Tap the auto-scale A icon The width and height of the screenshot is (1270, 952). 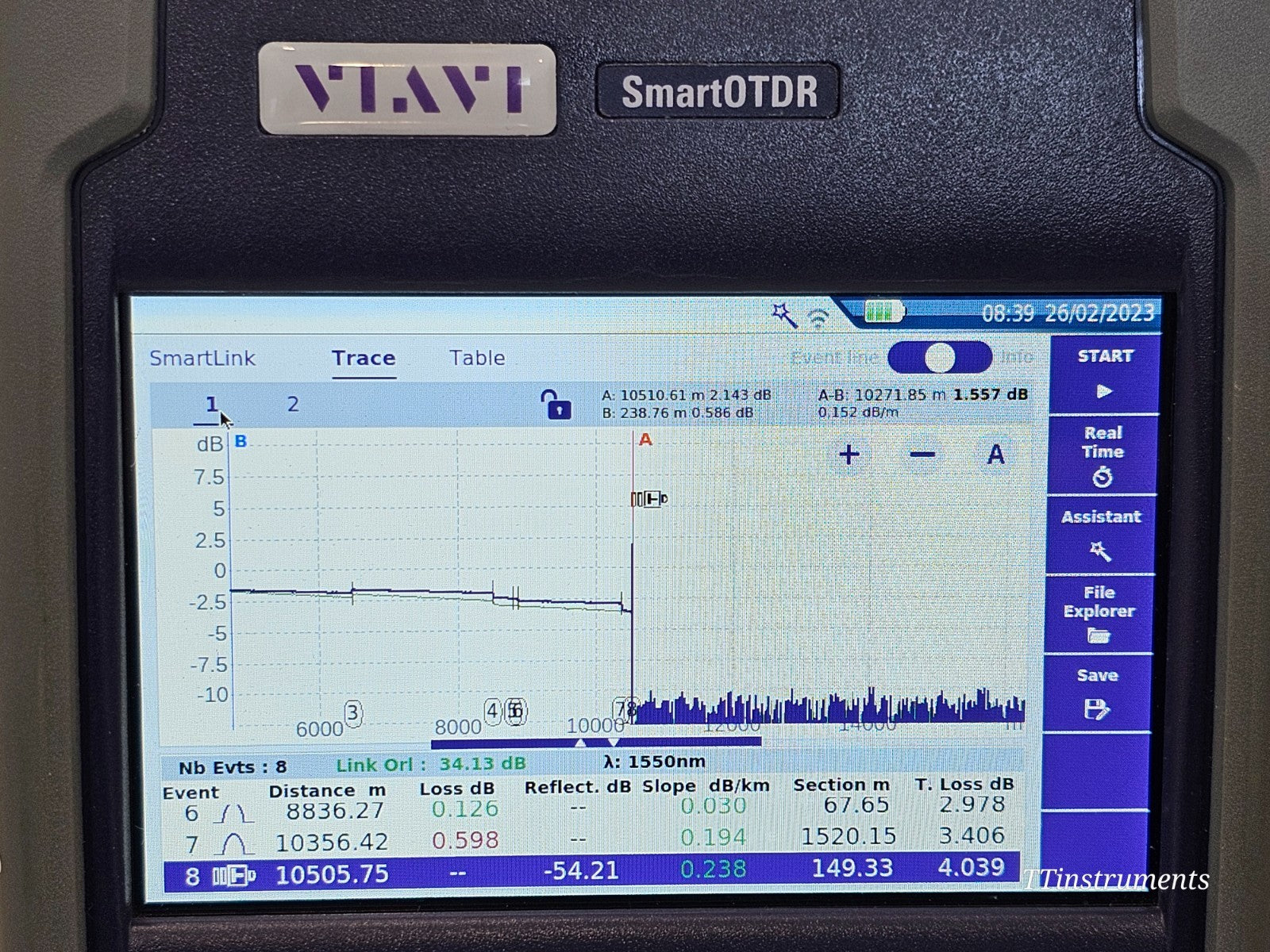(x=995, y=455)
